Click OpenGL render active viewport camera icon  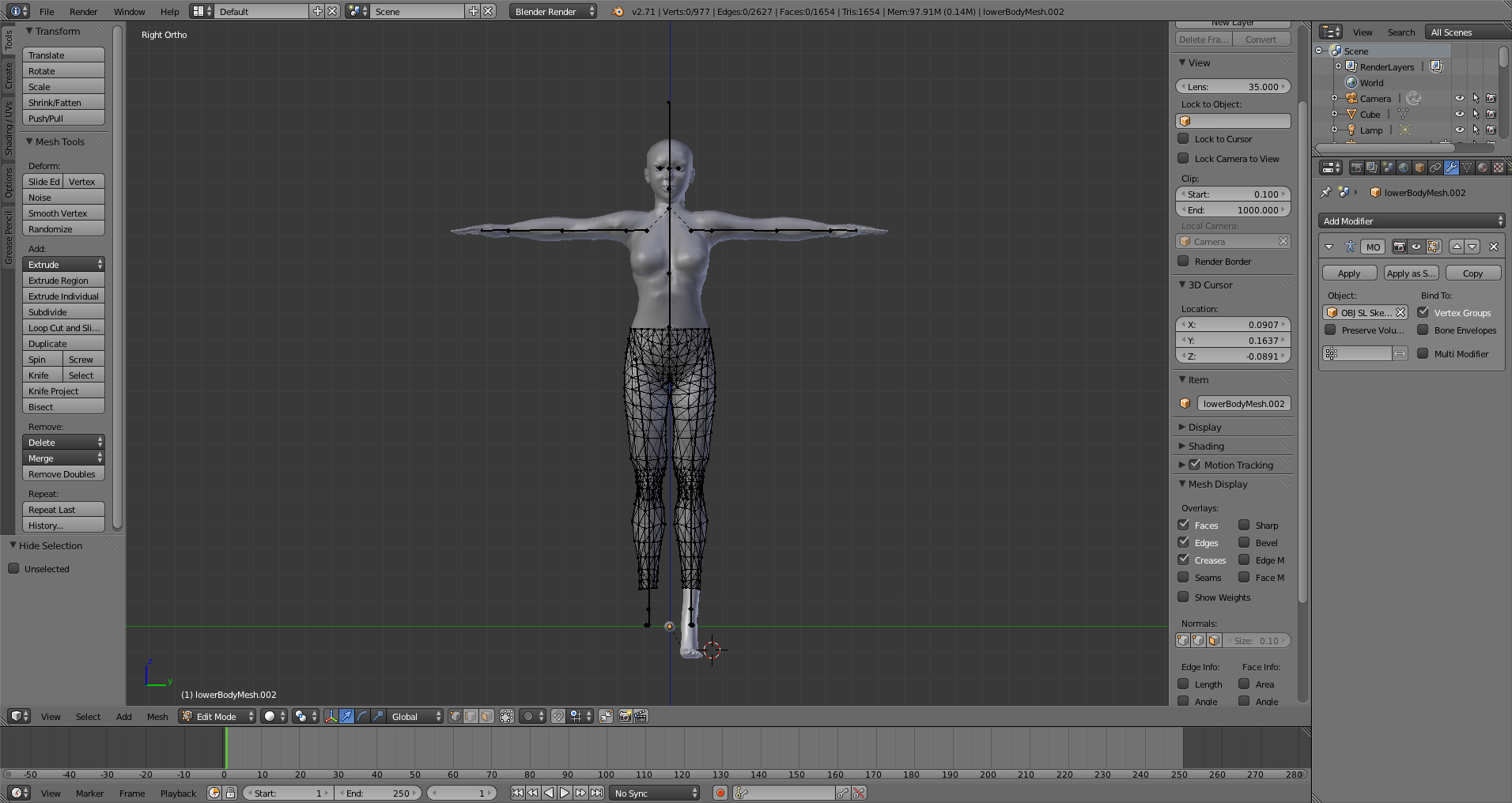point(625,716)
